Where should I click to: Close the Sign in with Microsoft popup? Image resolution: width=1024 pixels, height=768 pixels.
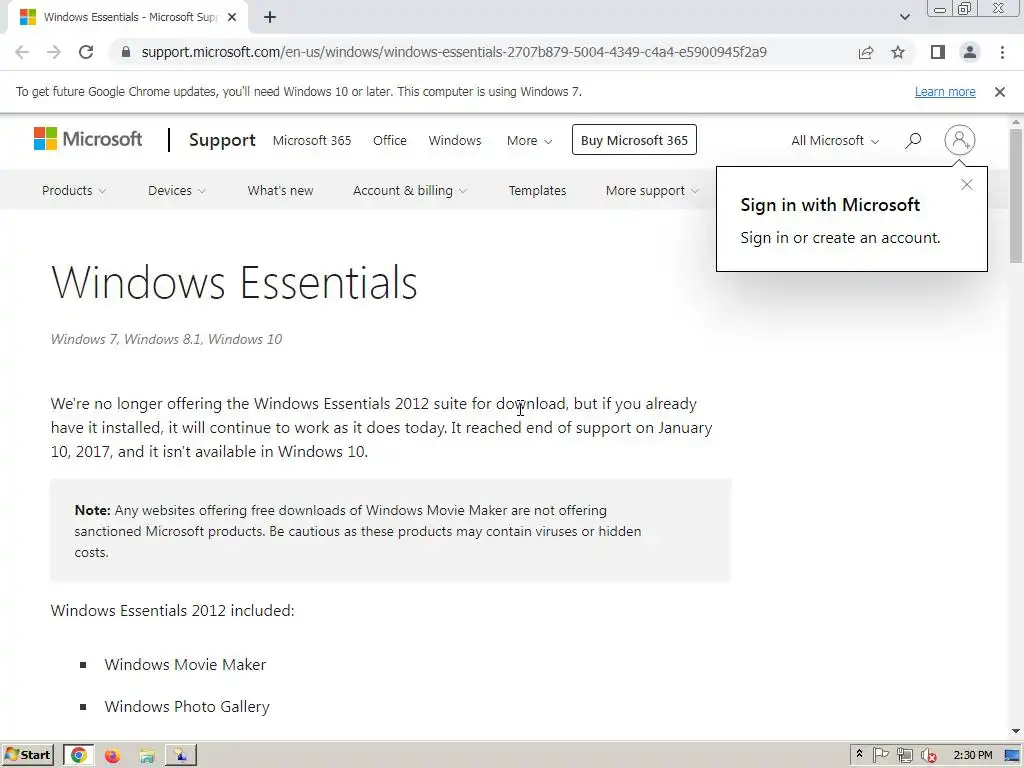pos(967,185)
